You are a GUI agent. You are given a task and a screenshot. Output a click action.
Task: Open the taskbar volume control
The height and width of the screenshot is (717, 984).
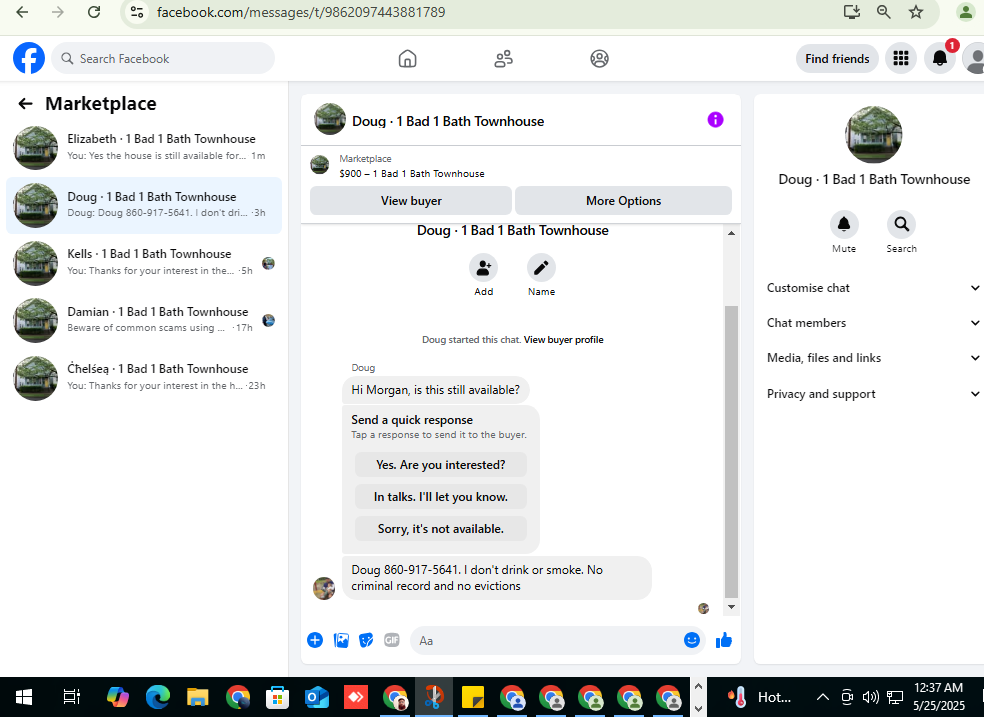click(870, 697)
